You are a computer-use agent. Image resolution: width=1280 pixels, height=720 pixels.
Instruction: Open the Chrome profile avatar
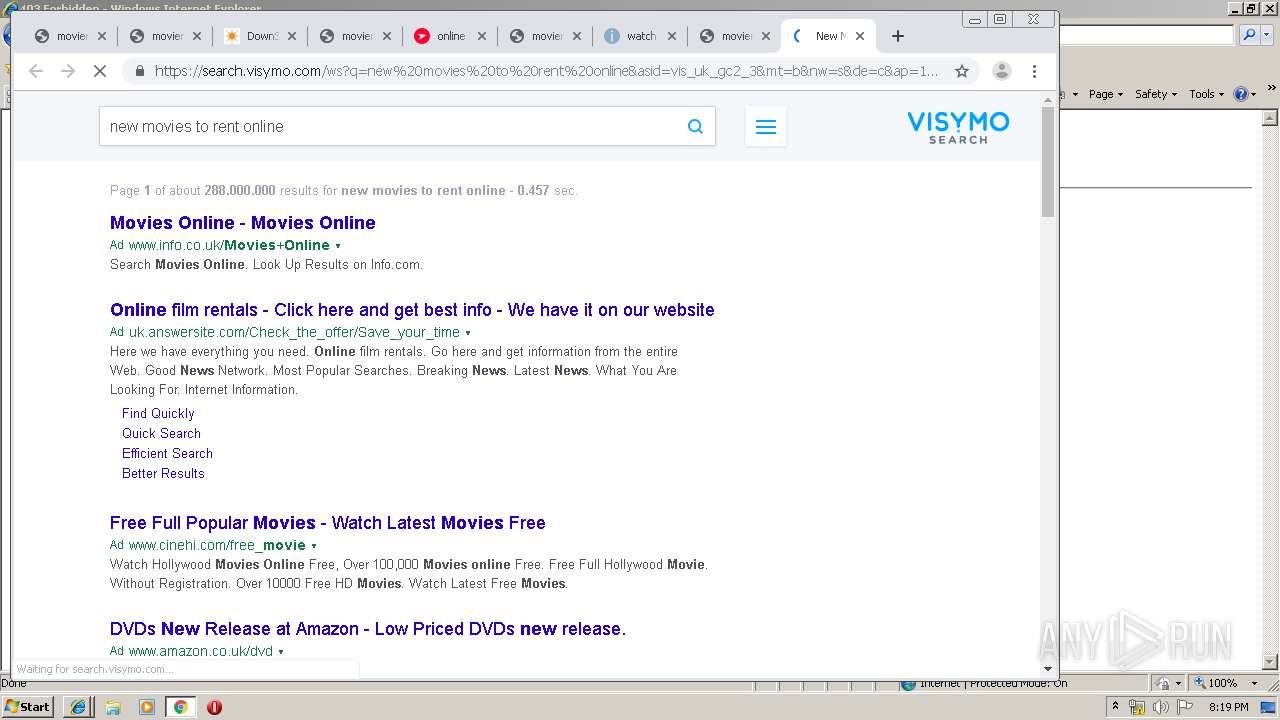(1001, 71)
